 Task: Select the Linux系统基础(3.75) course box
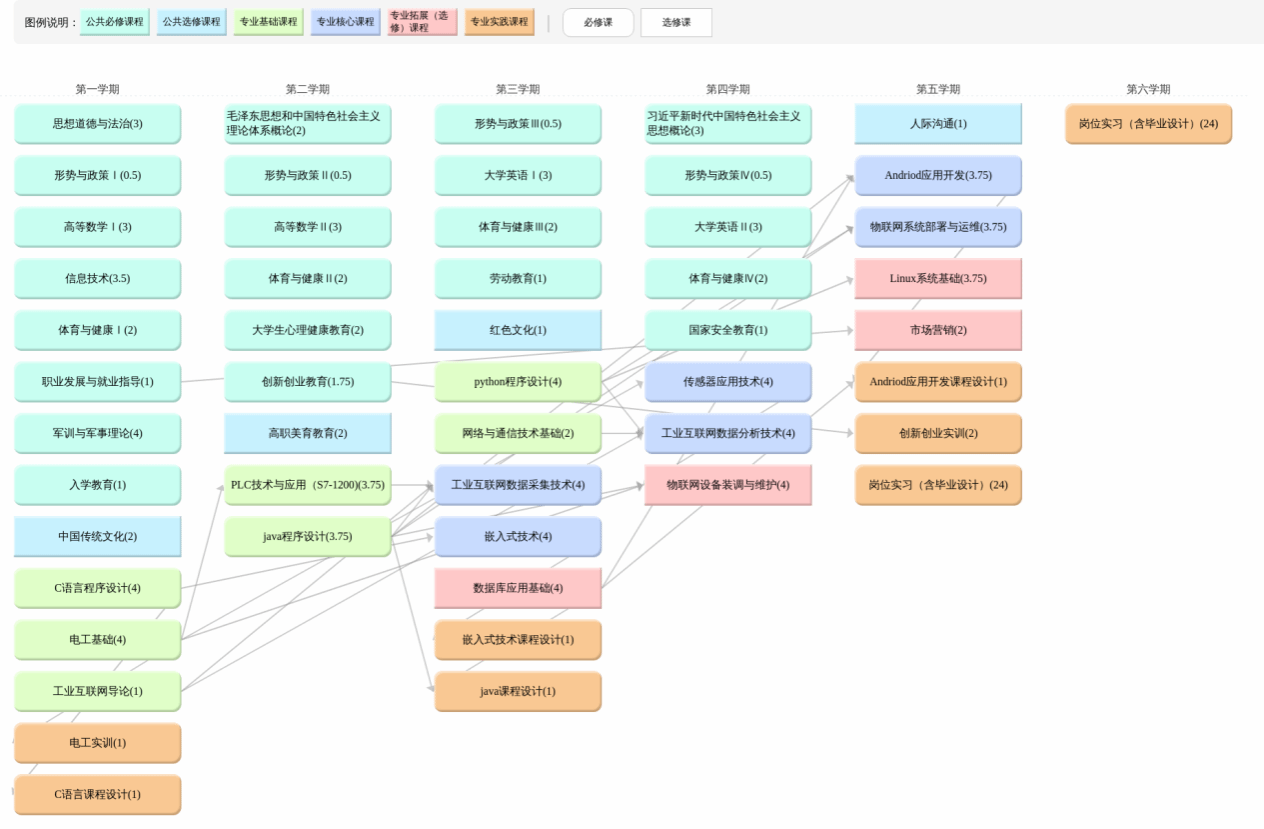(937, 279)
